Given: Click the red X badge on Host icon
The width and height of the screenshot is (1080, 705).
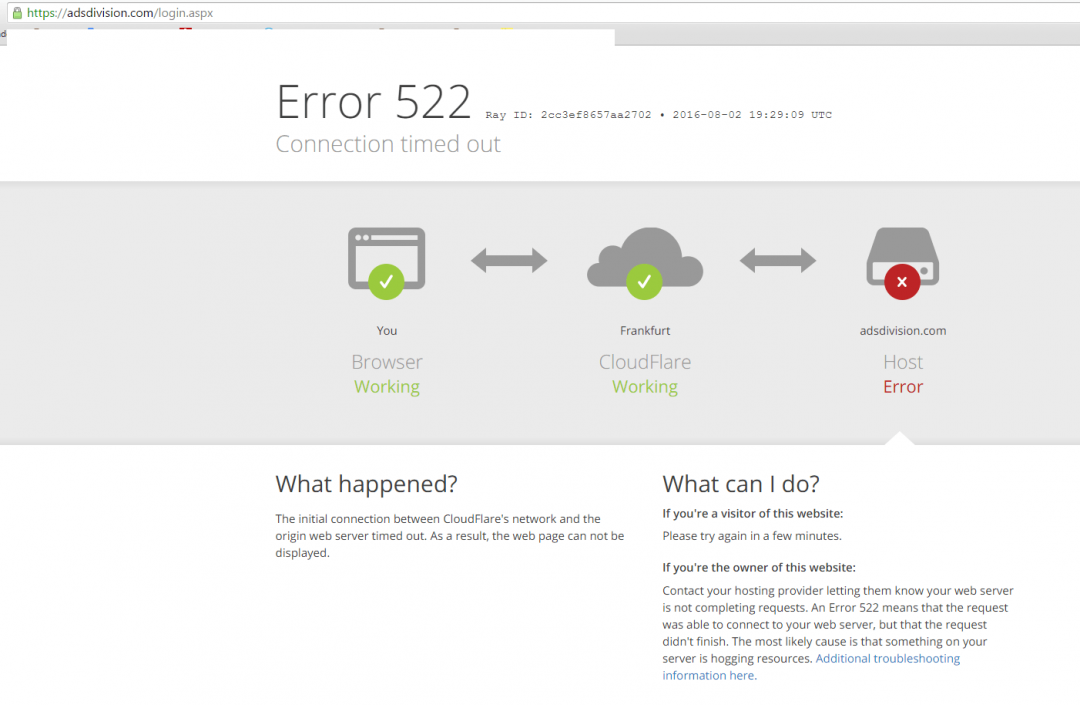Looking at the screenshot, I should point(902,282).
